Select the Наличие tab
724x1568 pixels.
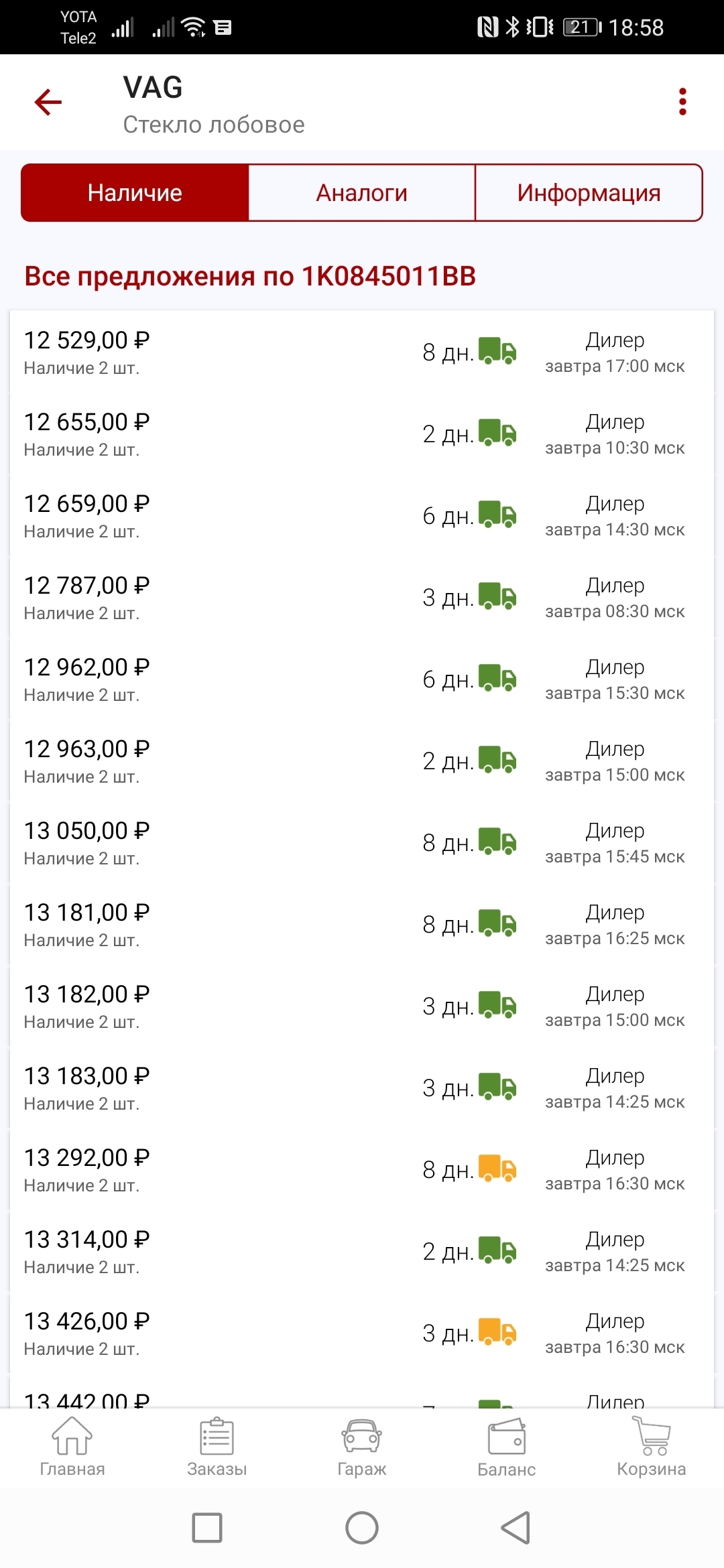[135, 193]
